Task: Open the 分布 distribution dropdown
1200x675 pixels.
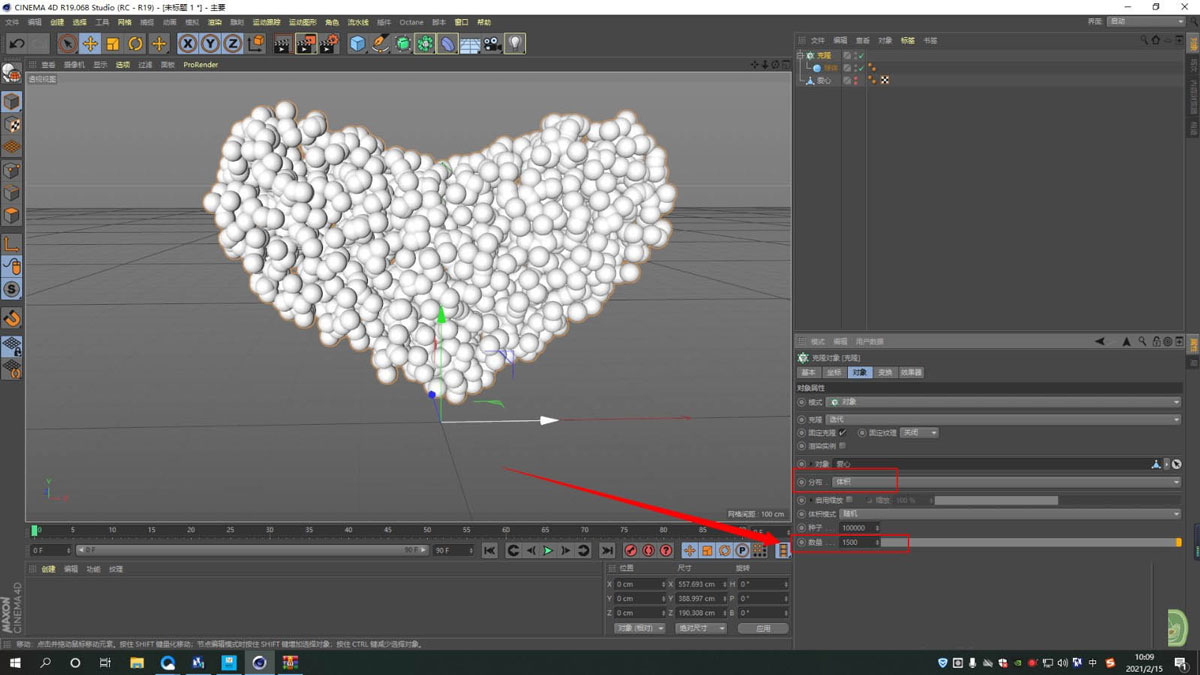Action: pyautogui.click(x=1005, y=482)
